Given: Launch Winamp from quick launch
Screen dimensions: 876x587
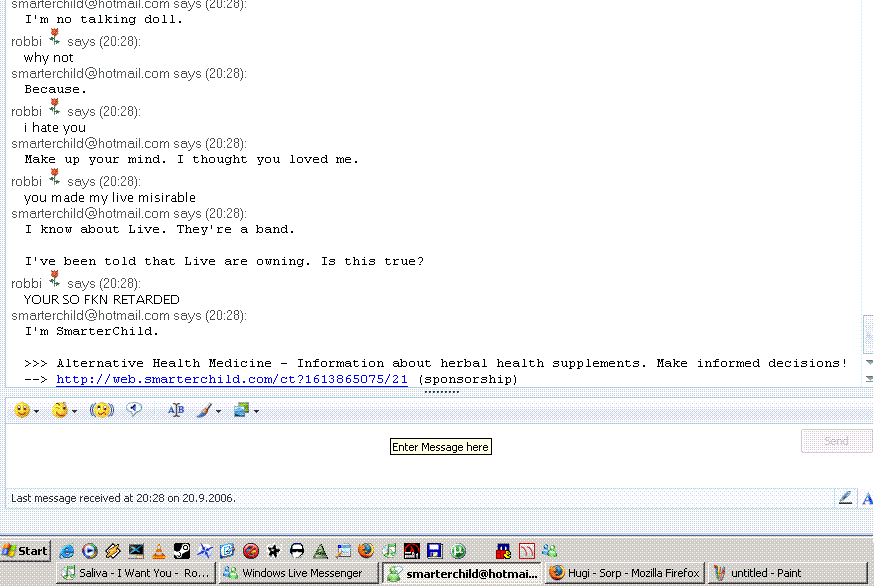Looking at the screenshot, I should click(113, 551).
